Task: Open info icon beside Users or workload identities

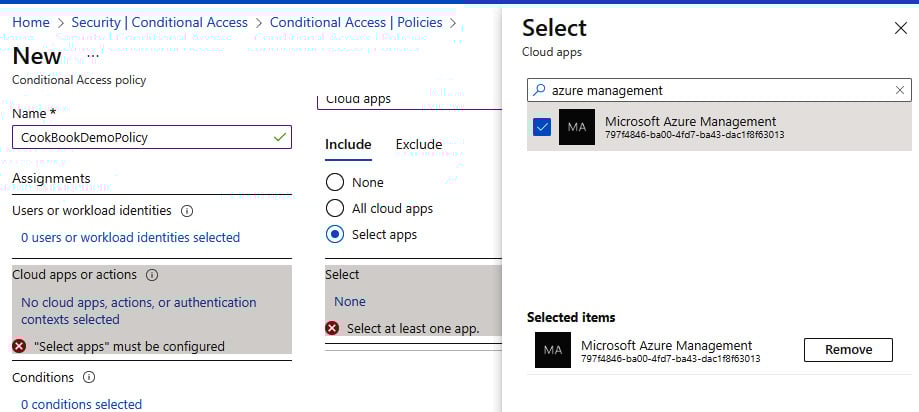Action: (x=187, y=211)
